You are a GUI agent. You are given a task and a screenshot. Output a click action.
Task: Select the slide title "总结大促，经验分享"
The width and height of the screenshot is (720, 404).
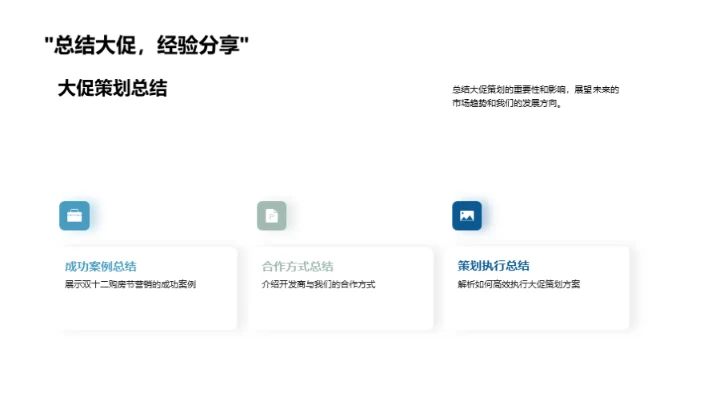click(146, 45)
